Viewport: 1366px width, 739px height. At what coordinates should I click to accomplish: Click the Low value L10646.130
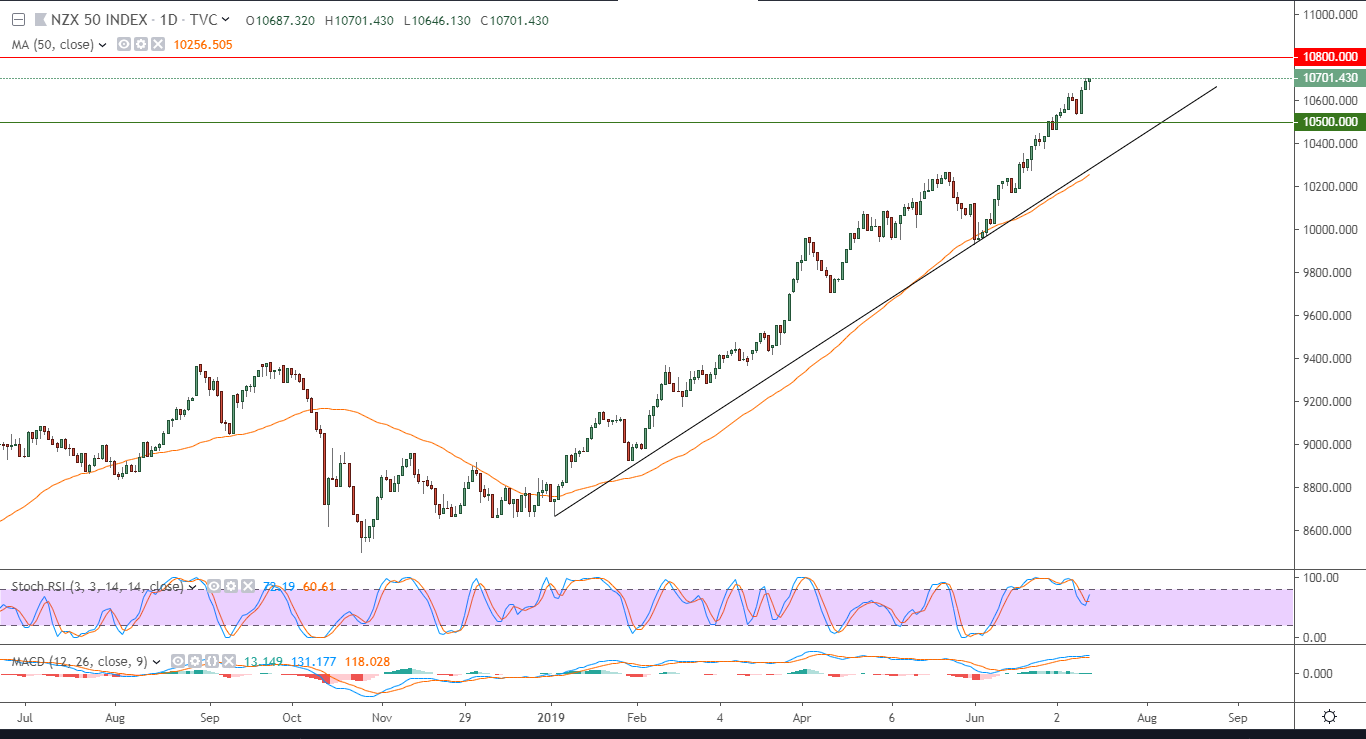(x=437, y=20)
